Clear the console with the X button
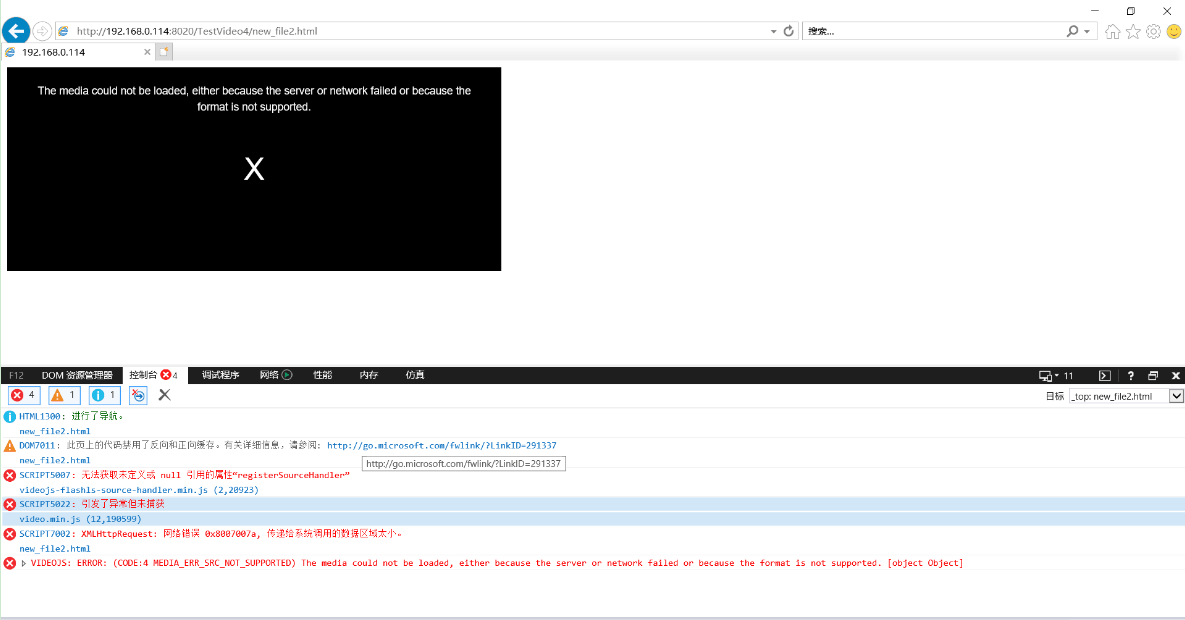 click(164, 395)
